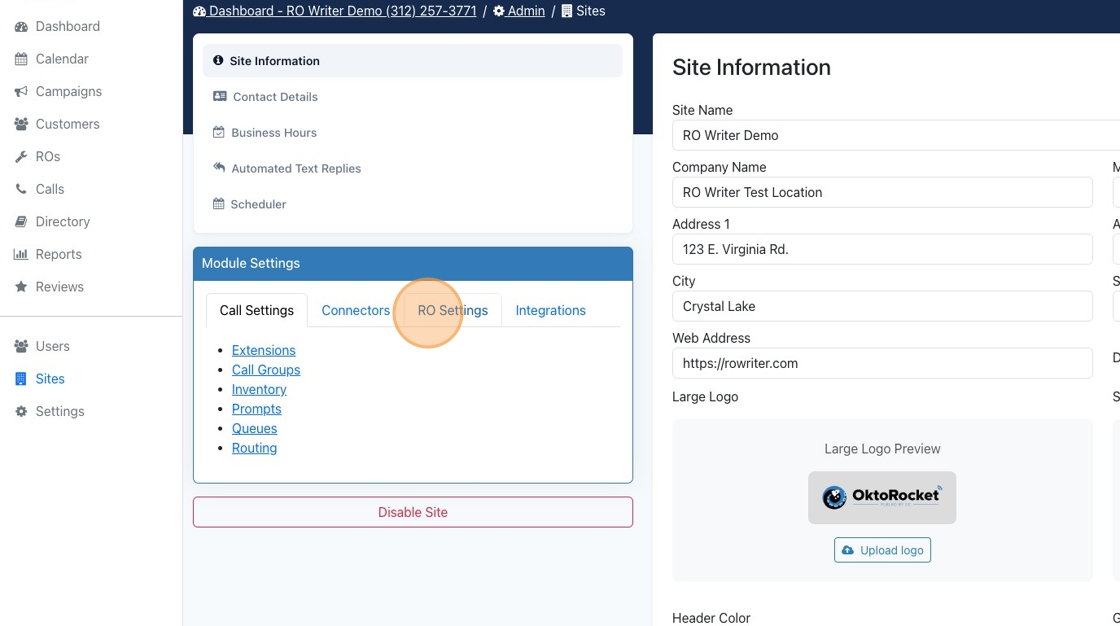Image resolution: width=1120 pixels, height=626 pixels.
Task: Click the Automated Text Replies reply icon
Action: pyautogui.click(x=219, y=168)
